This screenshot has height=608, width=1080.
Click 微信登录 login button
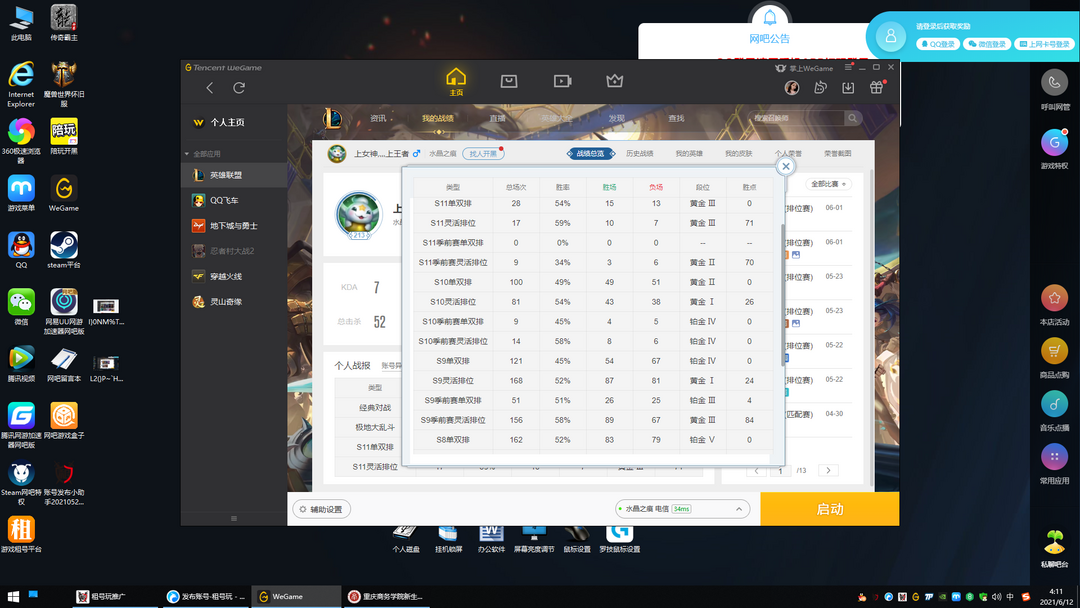click(x=986, y=44)
